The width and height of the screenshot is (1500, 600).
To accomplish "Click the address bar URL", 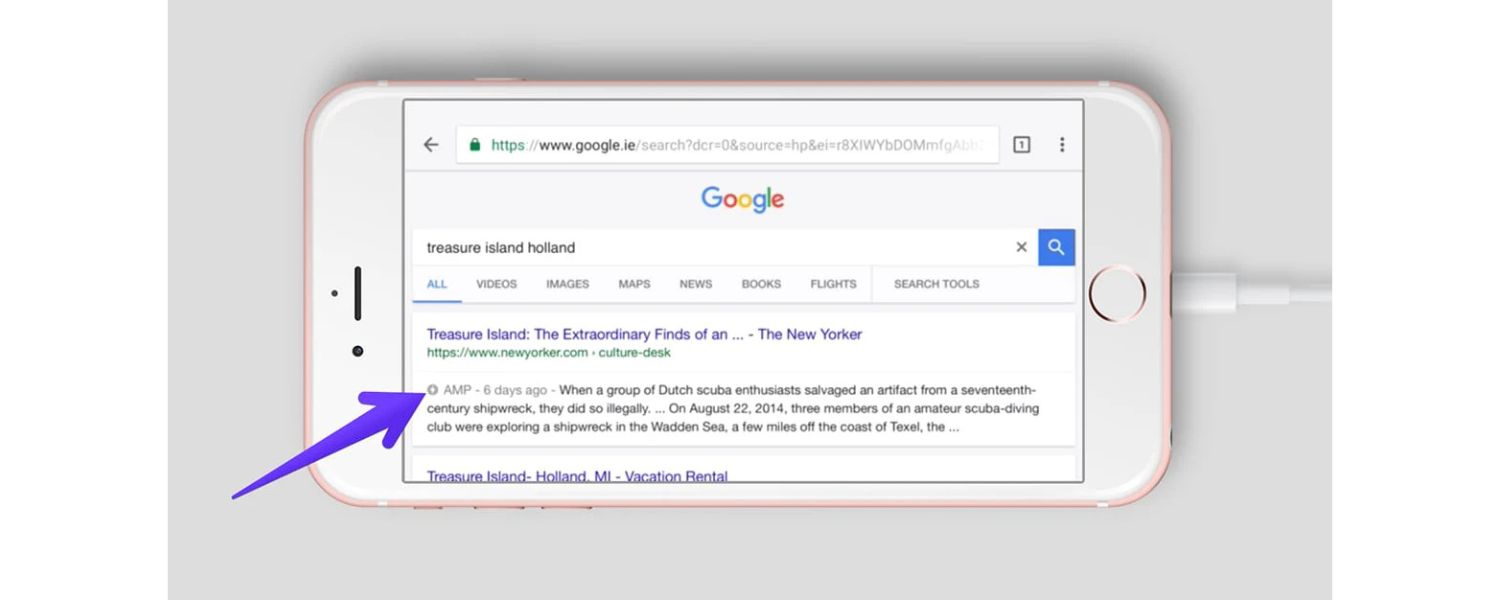I will 740,145.
